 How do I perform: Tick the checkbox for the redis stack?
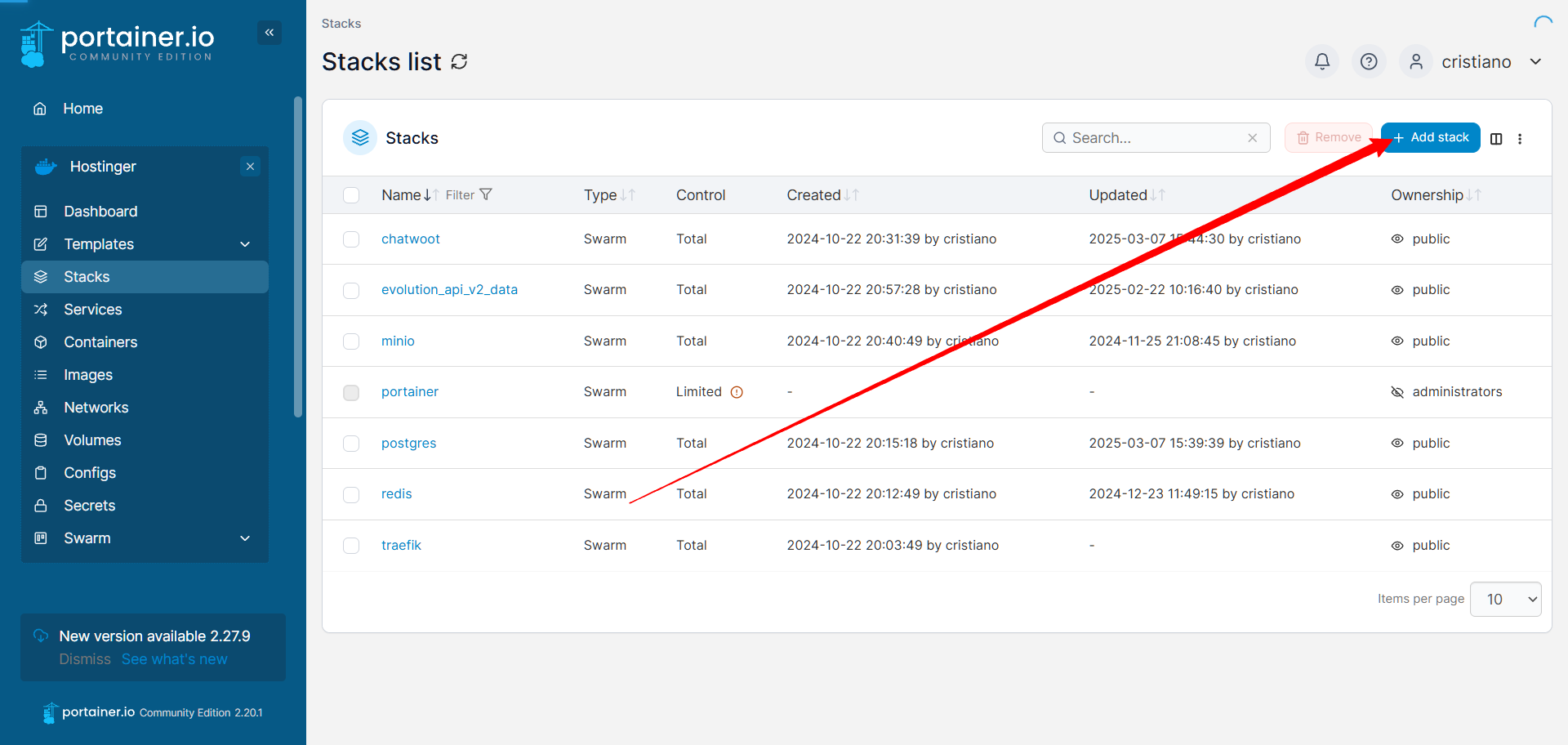(x=351, y=494)
